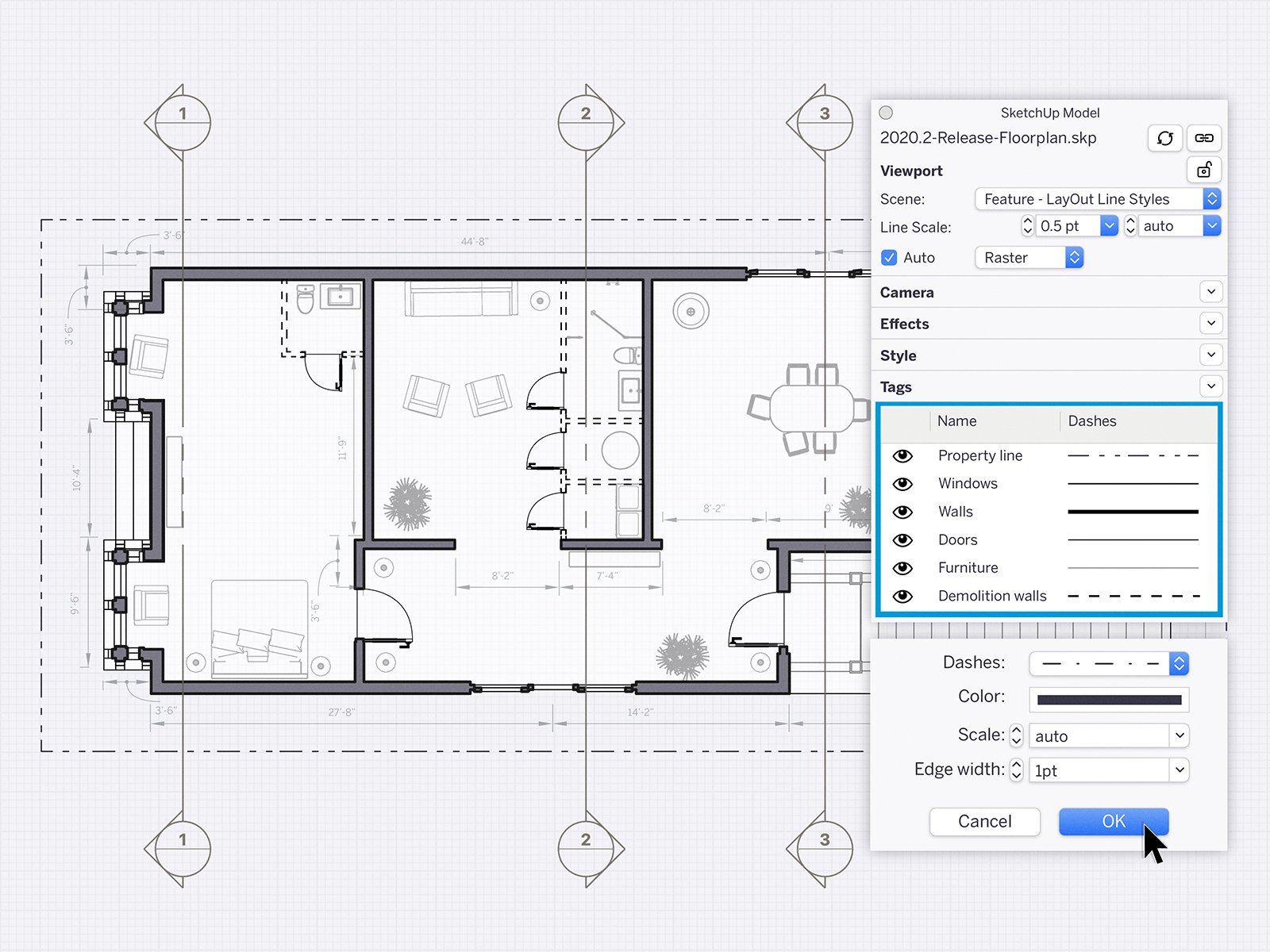The height and width of the screenshot is (952, 1270).
Task: Toggle the Demolition walls tag eye icon
Action: point(903,596)
